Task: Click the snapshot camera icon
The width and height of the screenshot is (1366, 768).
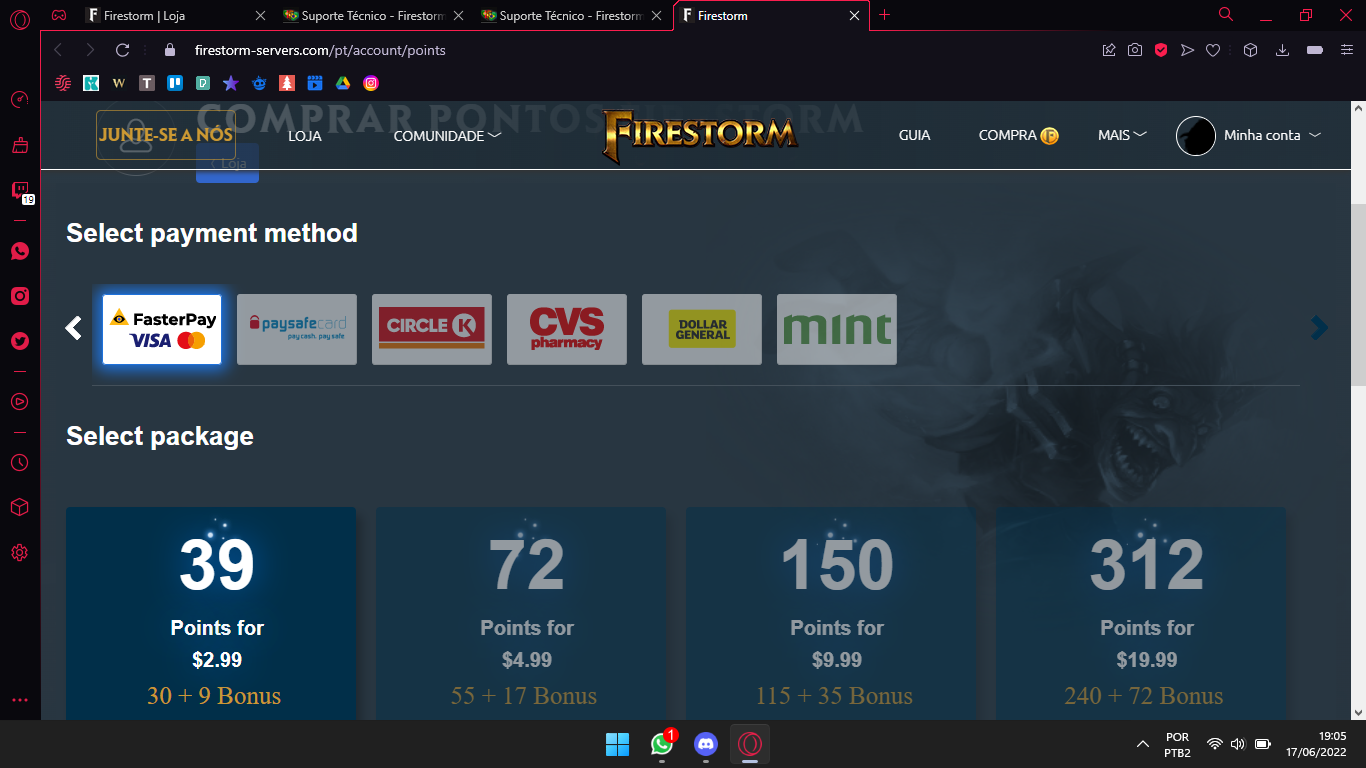Action: [x=1135, y=50]
